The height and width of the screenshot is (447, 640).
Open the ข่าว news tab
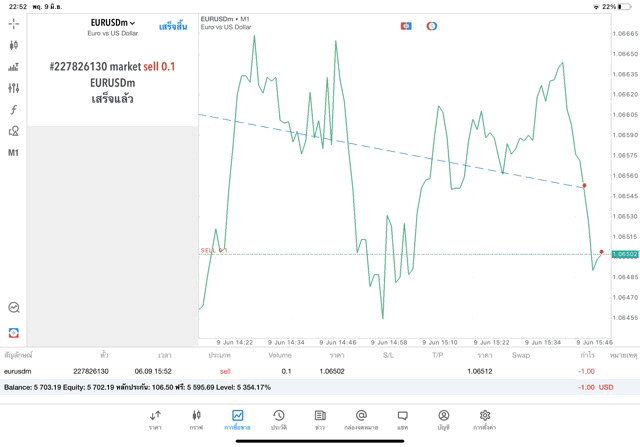(319, 419)
